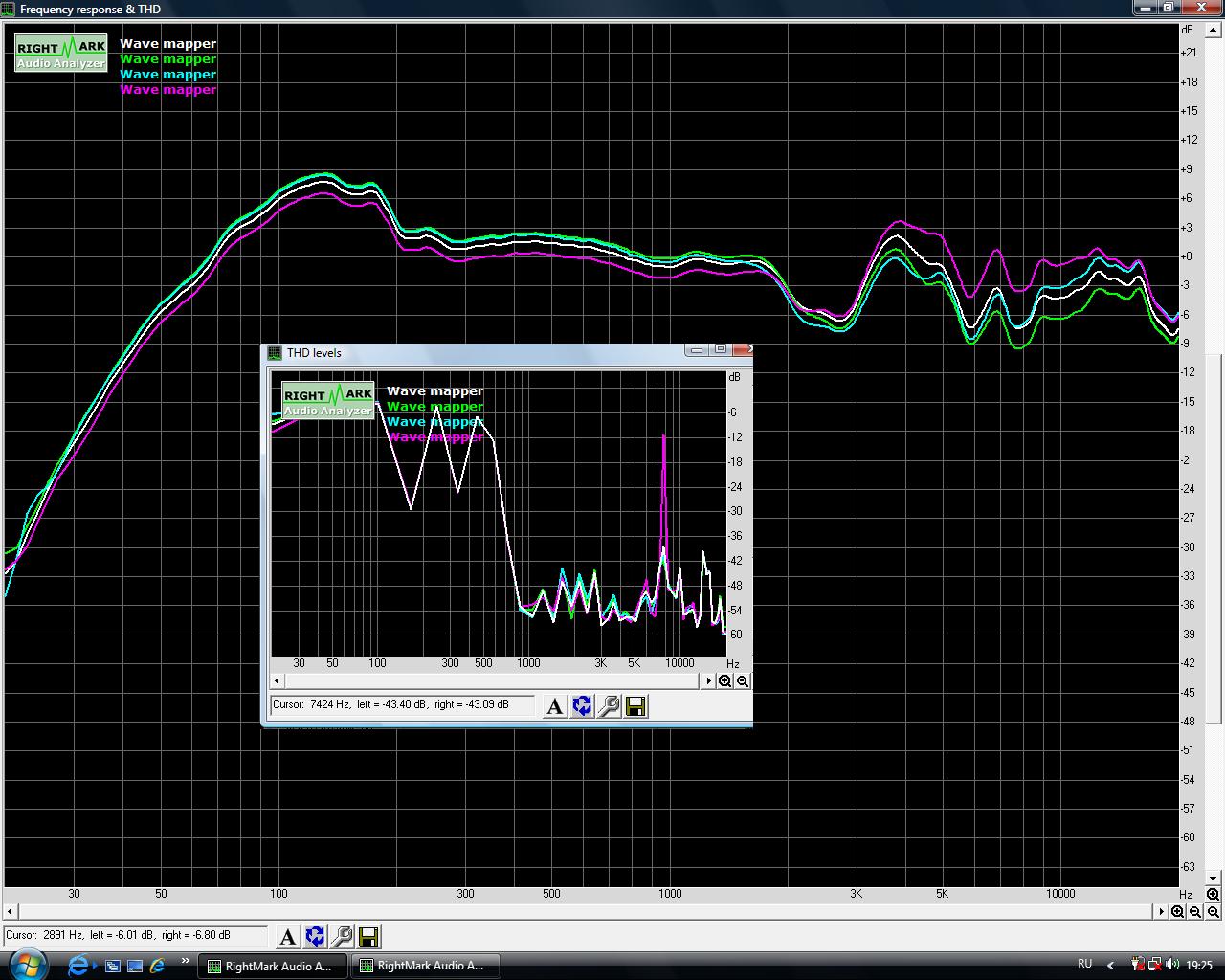This screenshot has height=980, width=1225.
Task: Open options with main window wrench icon
Action: [342, 937]
